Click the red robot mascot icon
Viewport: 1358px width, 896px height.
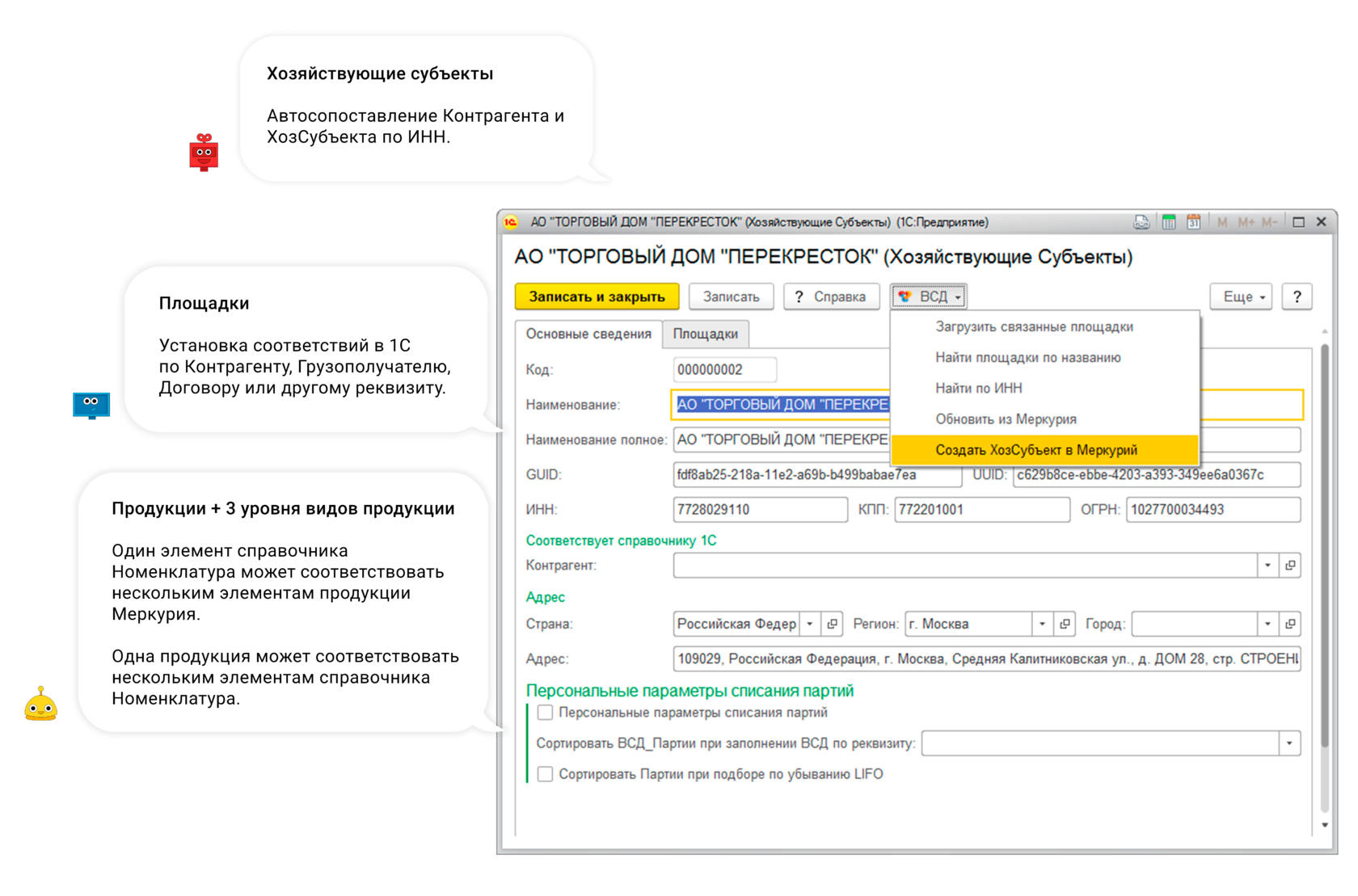[x=204, y=152]
